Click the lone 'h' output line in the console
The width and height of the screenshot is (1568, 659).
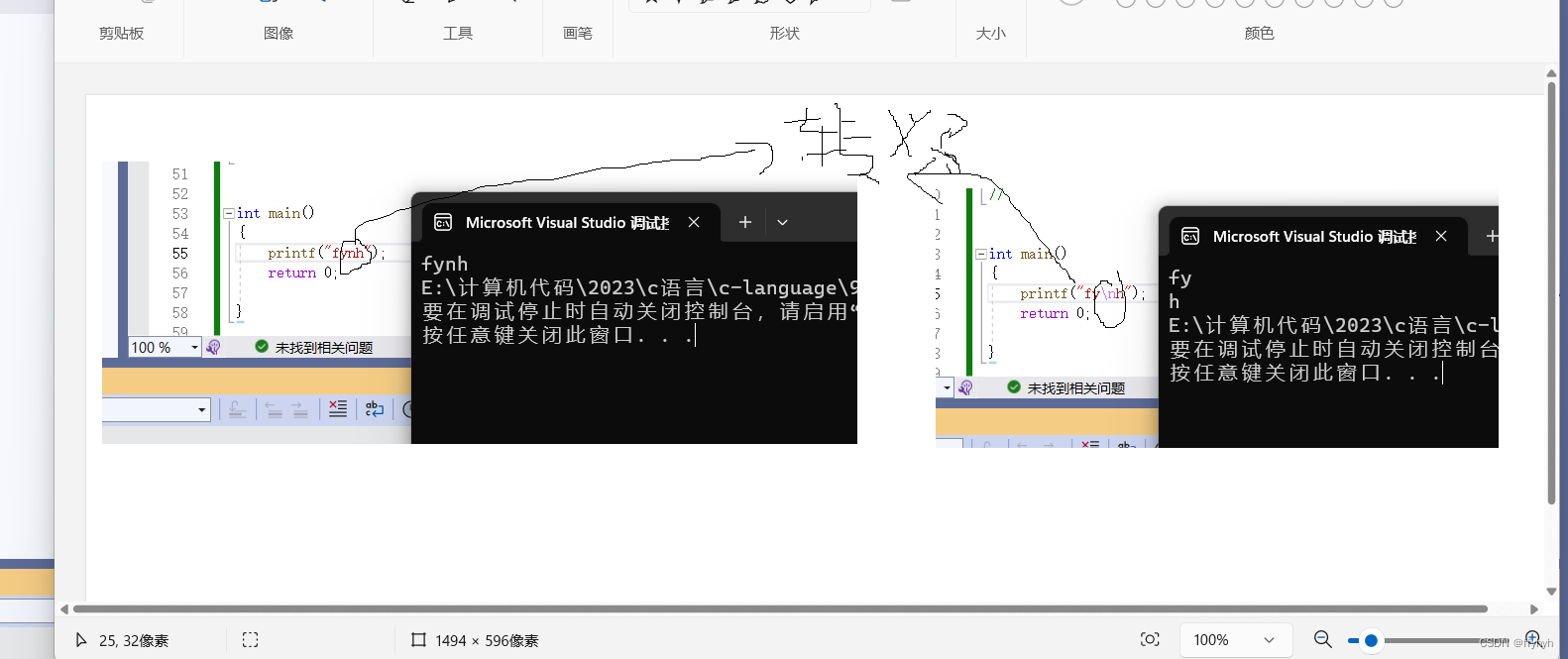pyautogui.click(x=1175, y=301)
